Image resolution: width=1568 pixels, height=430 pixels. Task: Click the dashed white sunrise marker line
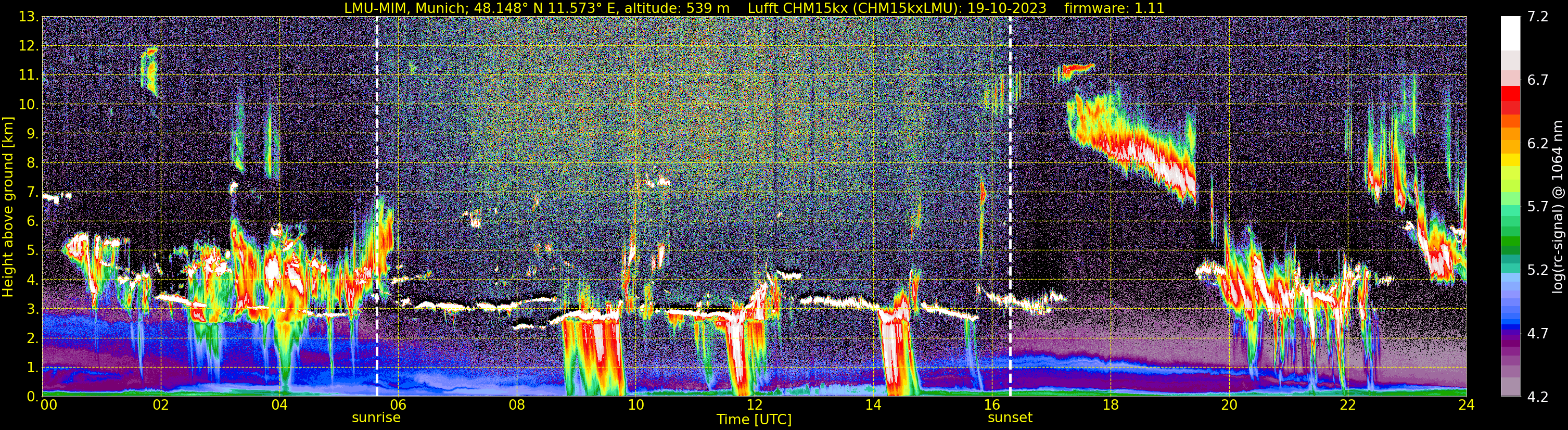377,207
